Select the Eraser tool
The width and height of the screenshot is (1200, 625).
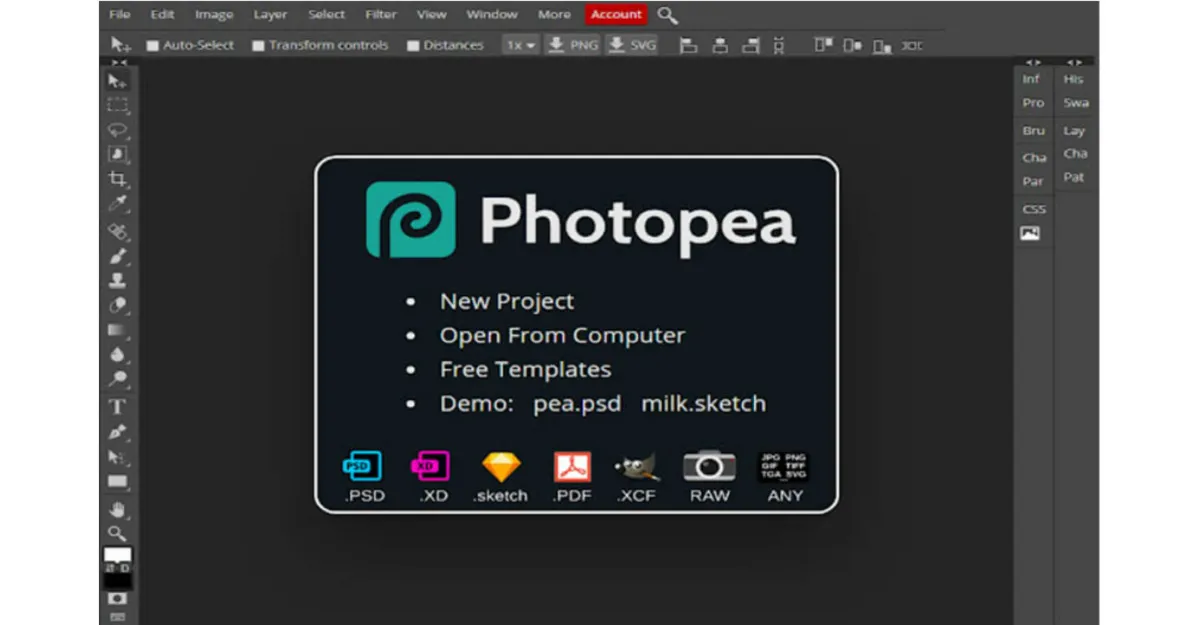[118, 306]
